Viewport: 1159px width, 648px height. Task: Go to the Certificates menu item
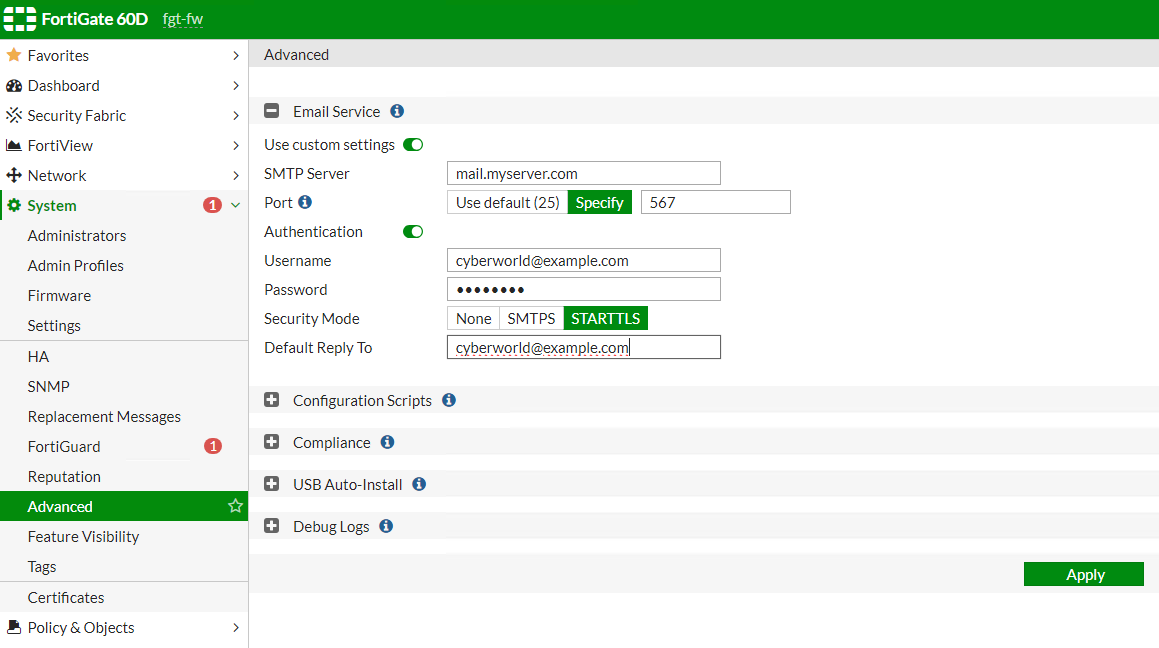tap(66, 598)
